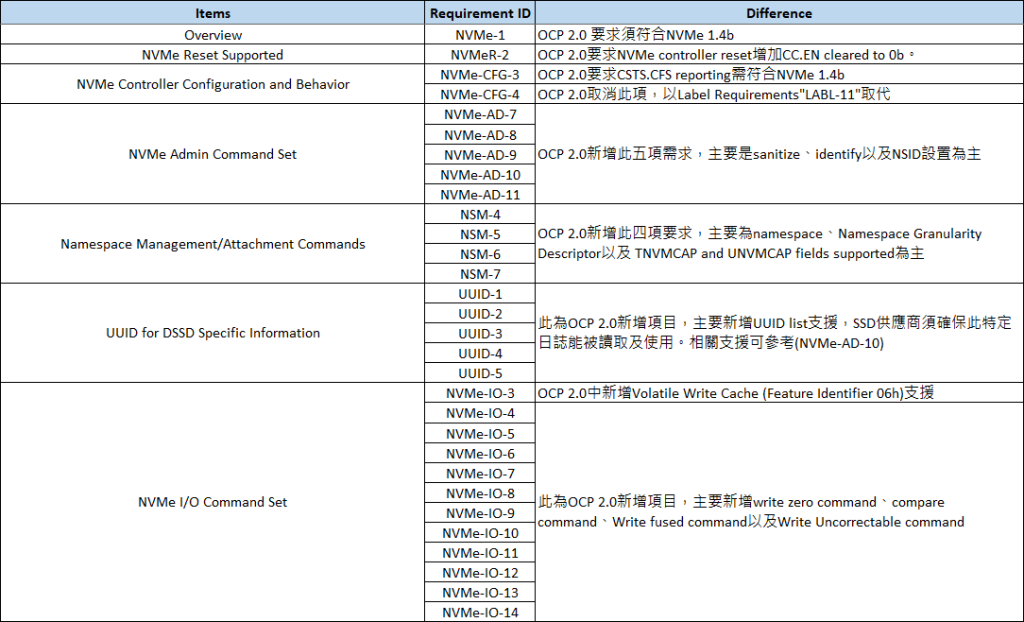1024x622 pixels.
Task: Click the NVMe Admin Command Set cell
Action: click(212, 154)
